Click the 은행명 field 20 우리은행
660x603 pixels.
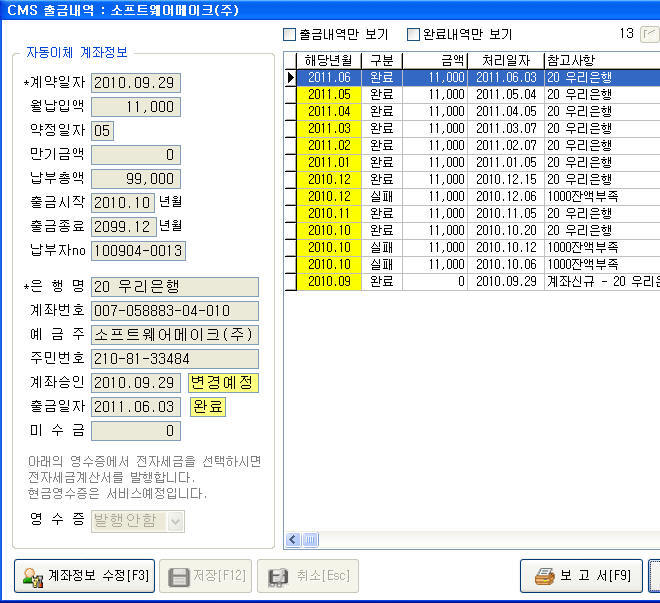coord(175,287)
